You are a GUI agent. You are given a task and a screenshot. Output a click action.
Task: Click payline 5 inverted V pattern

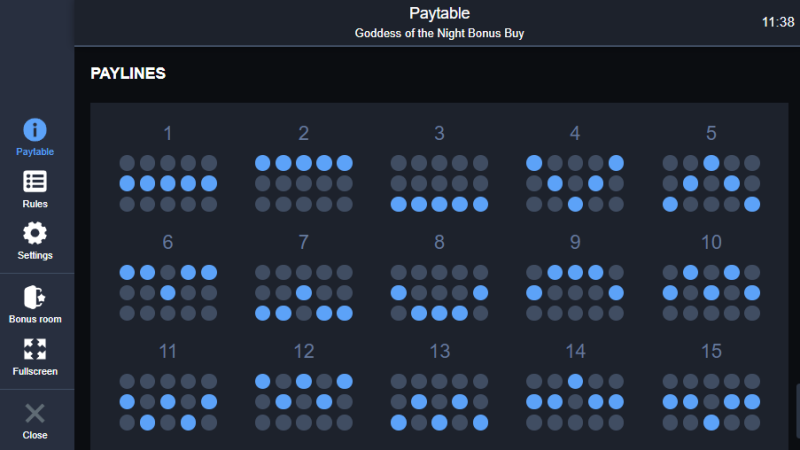(711, 184)
